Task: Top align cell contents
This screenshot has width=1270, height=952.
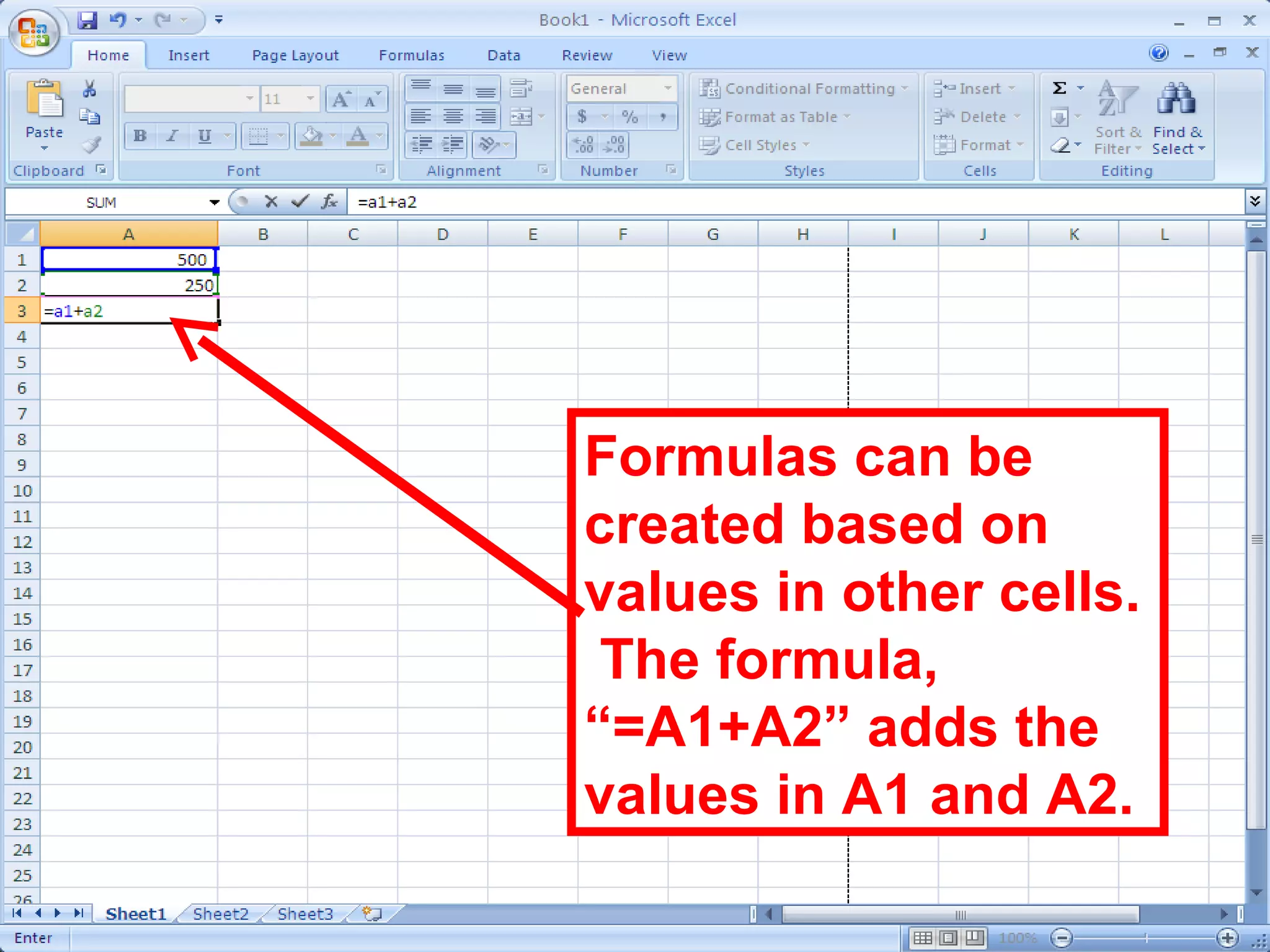Action: point(421,89)
